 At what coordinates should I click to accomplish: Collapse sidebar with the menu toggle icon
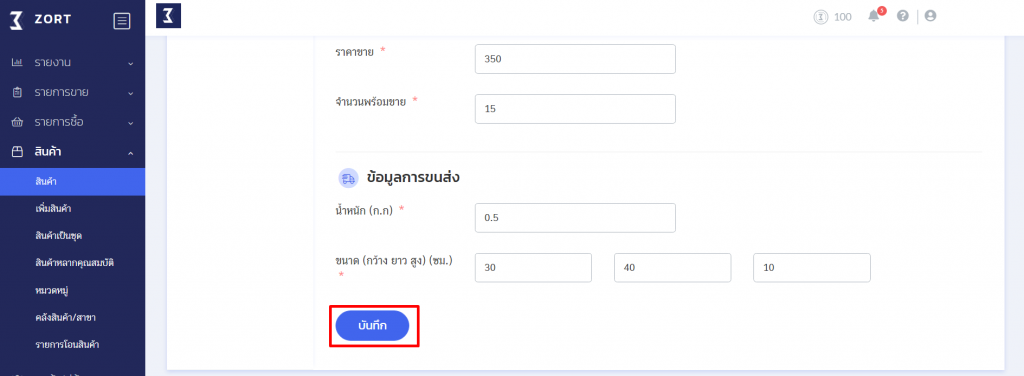tap(121, 21)
